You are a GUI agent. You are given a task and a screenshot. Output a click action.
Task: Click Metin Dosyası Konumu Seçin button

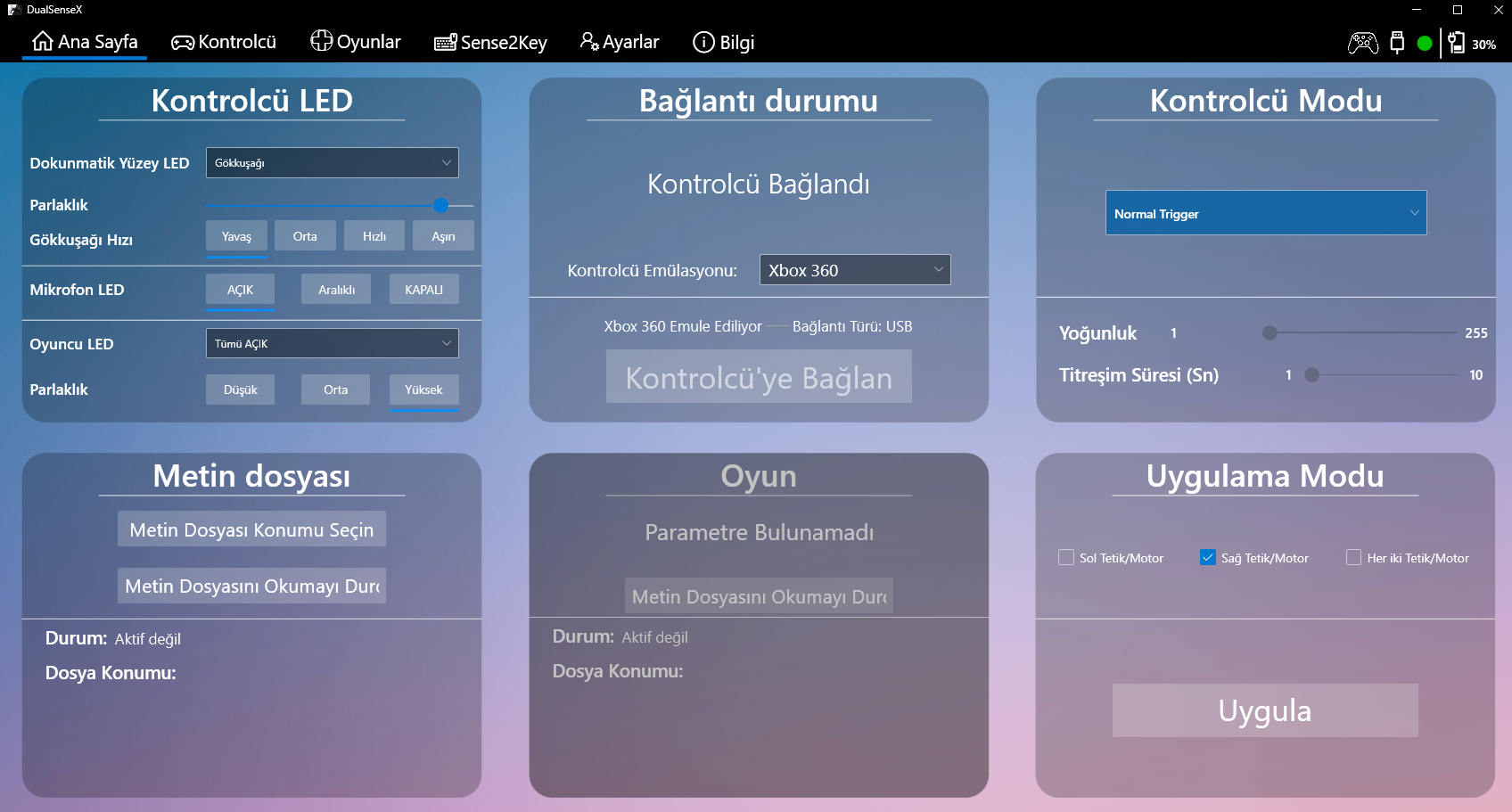pos(251,529)
